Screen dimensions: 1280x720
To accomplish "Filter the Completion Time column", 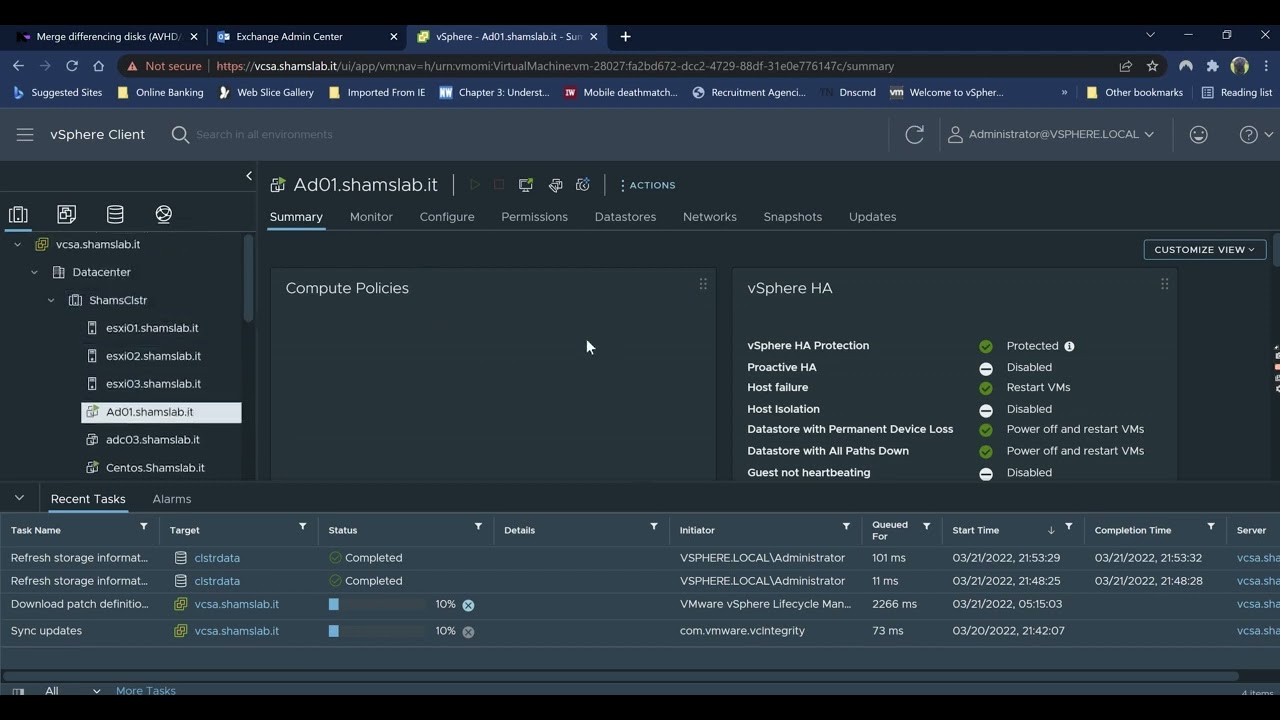I will pos(1210,526).
